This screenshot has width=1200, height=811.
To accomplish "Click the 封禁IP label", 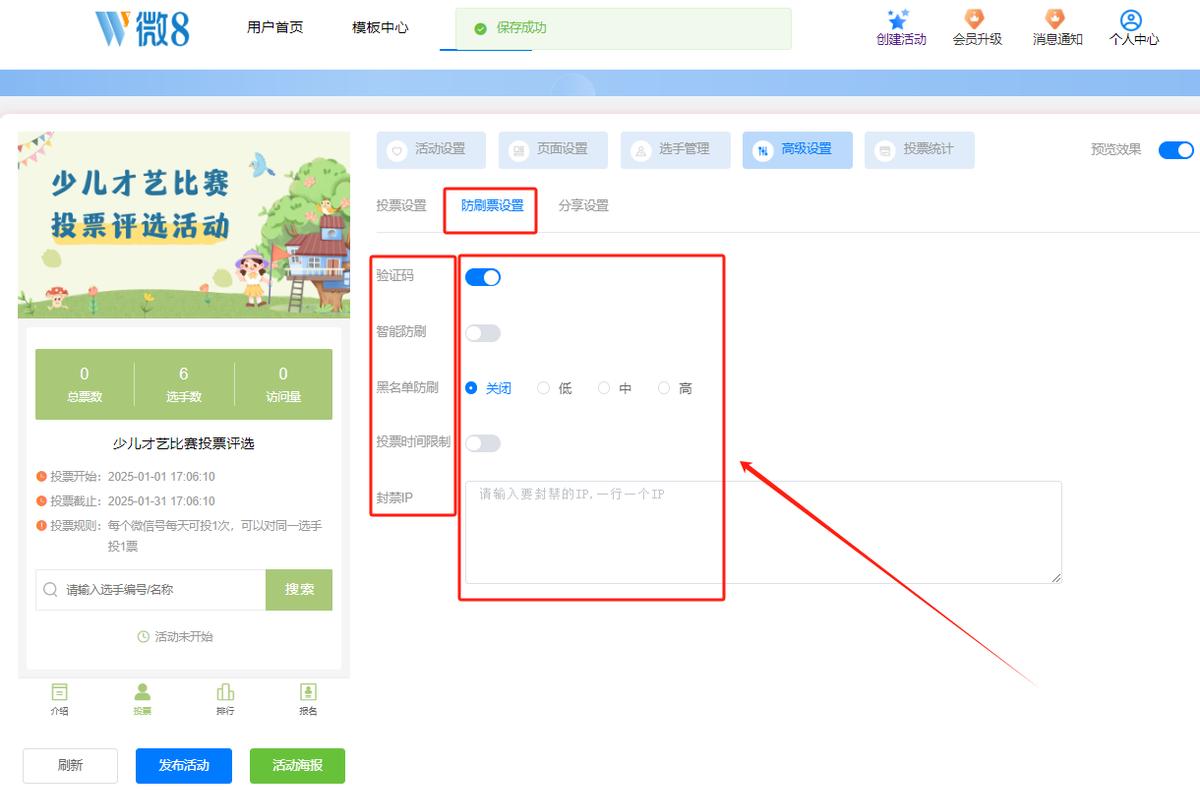I will [x=395, y=497].
